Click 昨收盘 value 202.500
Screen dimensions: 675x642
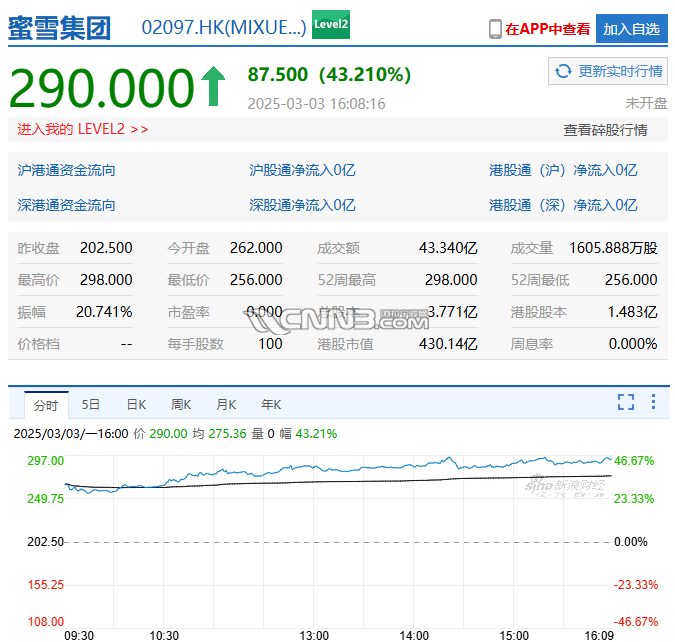click(x=106, y=248)
